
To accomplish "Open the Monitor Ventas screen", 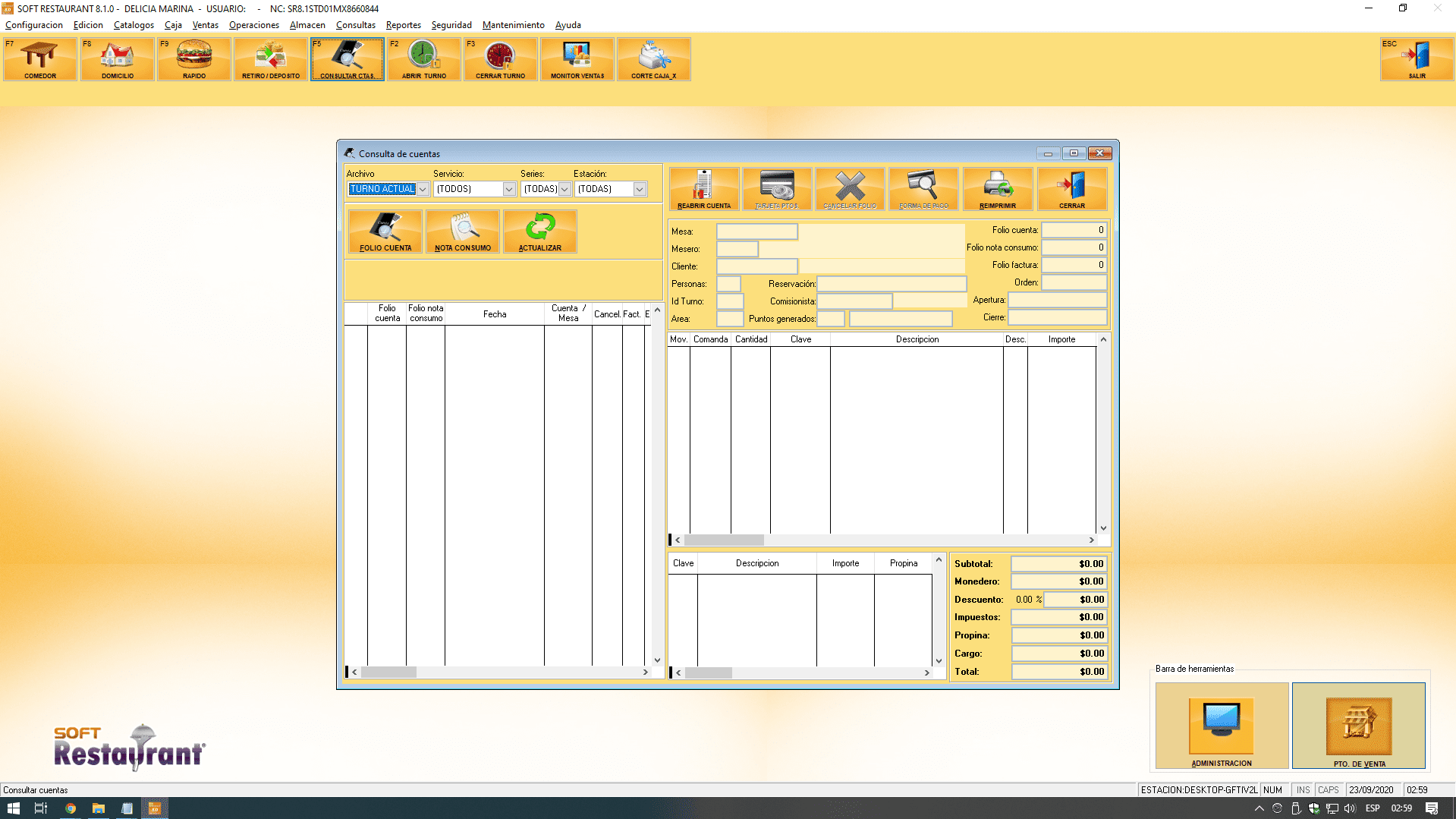I will [x=577, y=59].
